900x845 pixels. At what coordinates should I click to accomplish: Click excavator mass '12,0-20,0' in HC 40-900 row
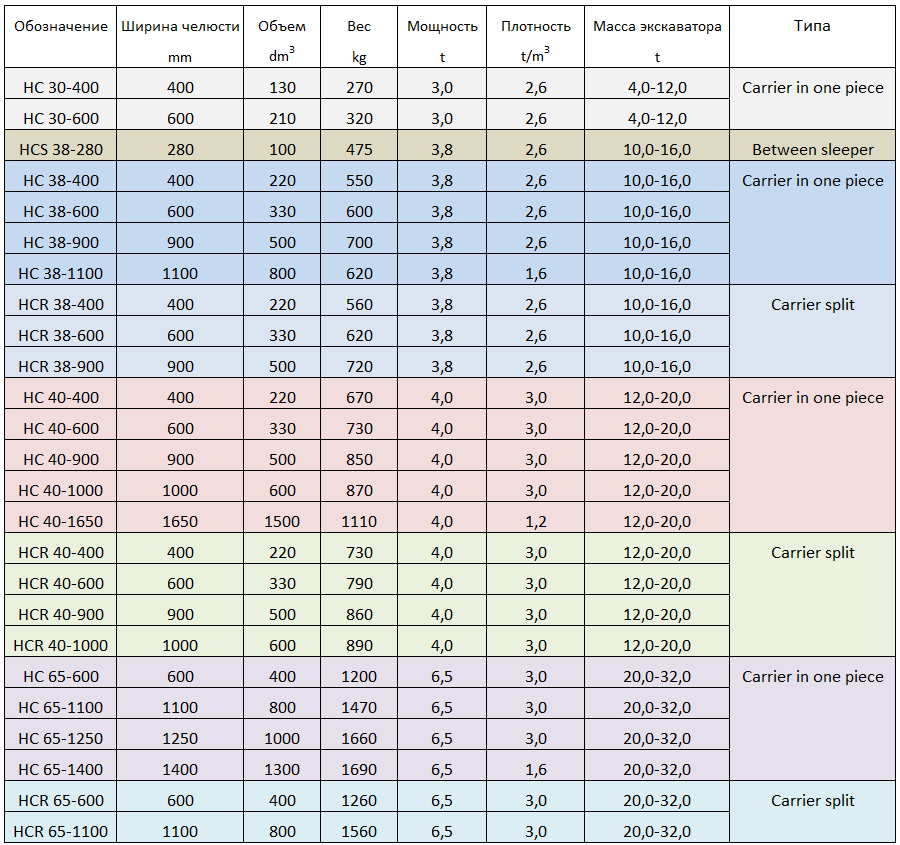[657, 459]
